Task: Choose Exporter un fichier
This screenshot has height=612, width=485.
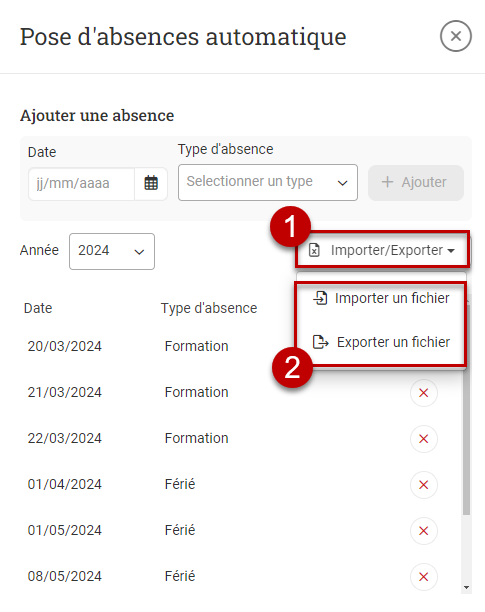Action: coord(381,342)
